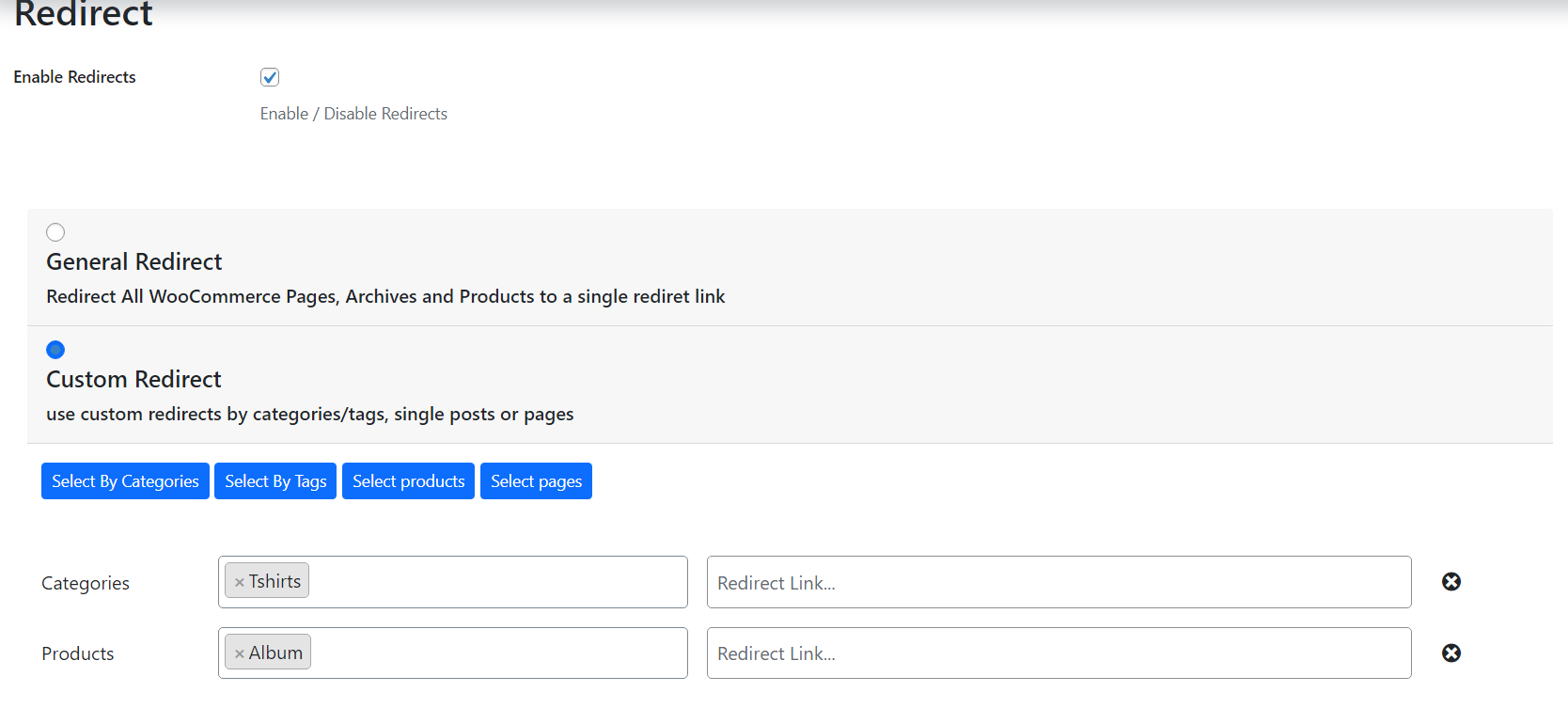Click Select By Tags button
This screenshot has height=708, width=1568.
(275, 481)
